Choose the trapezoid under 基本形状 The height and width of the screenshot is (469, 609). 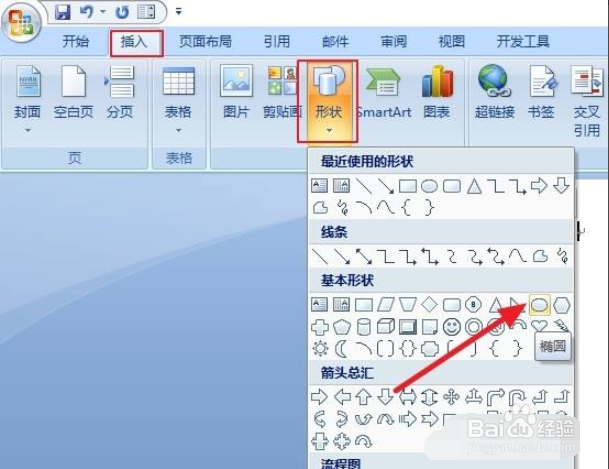click(x=407, y=305)
